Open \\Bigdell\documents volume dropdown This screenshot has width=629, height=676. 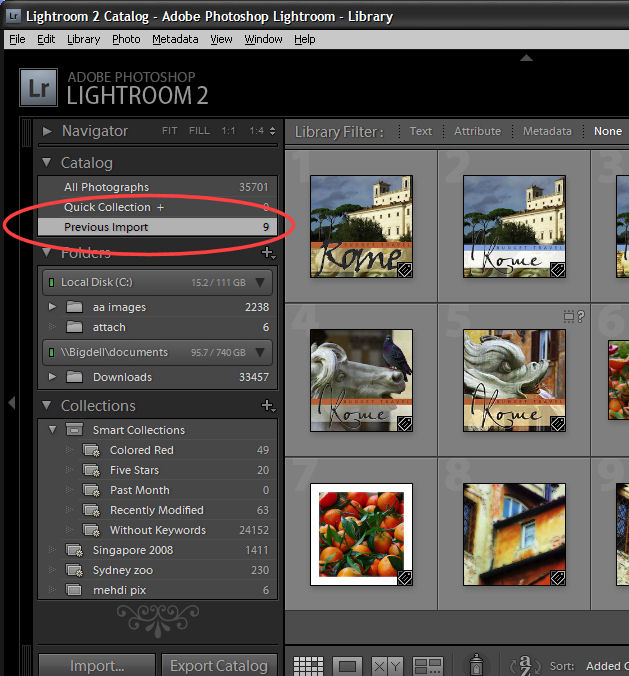(260, 352)
